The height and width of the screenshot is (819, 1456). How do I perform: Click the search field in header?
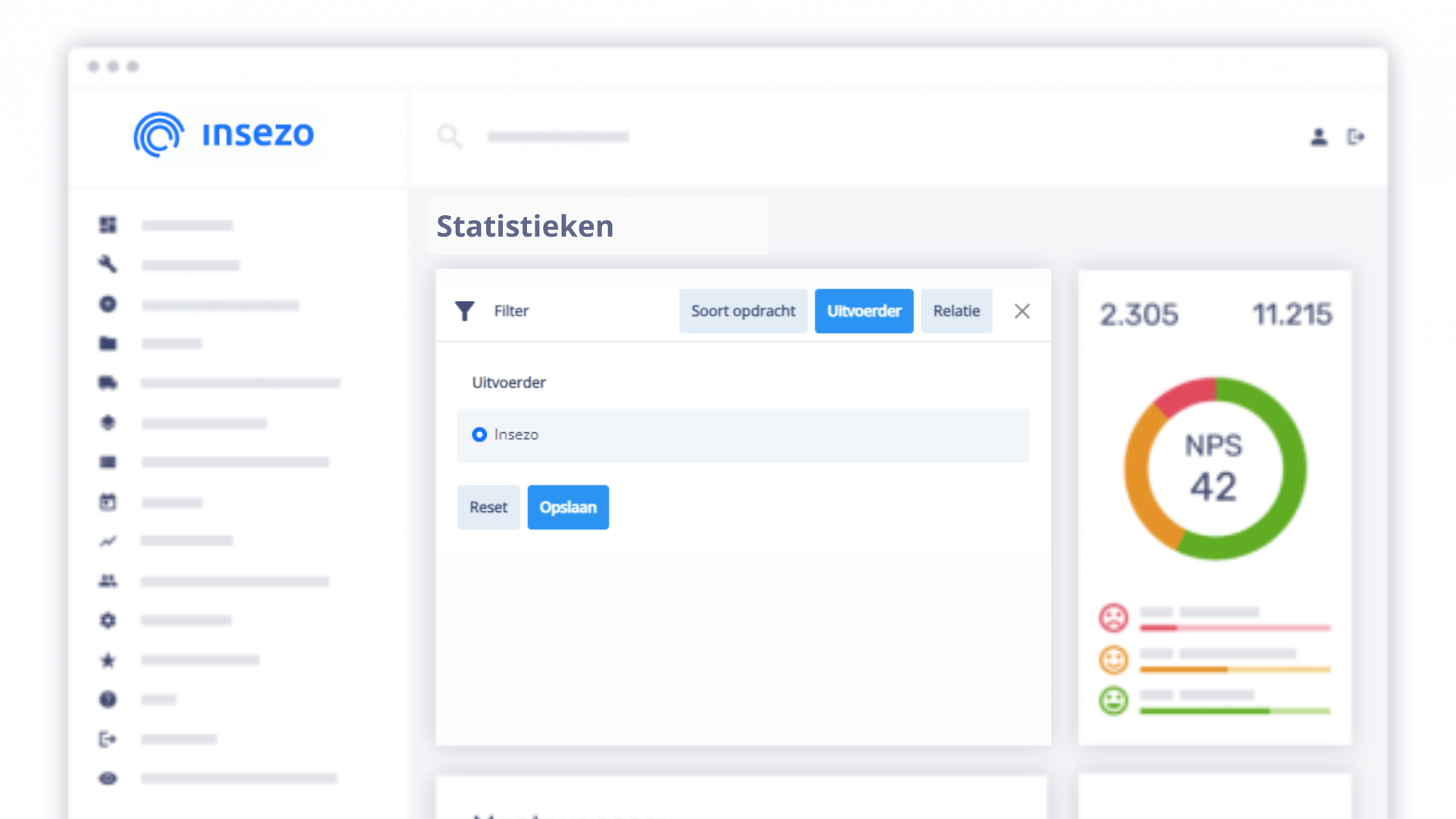557,137
